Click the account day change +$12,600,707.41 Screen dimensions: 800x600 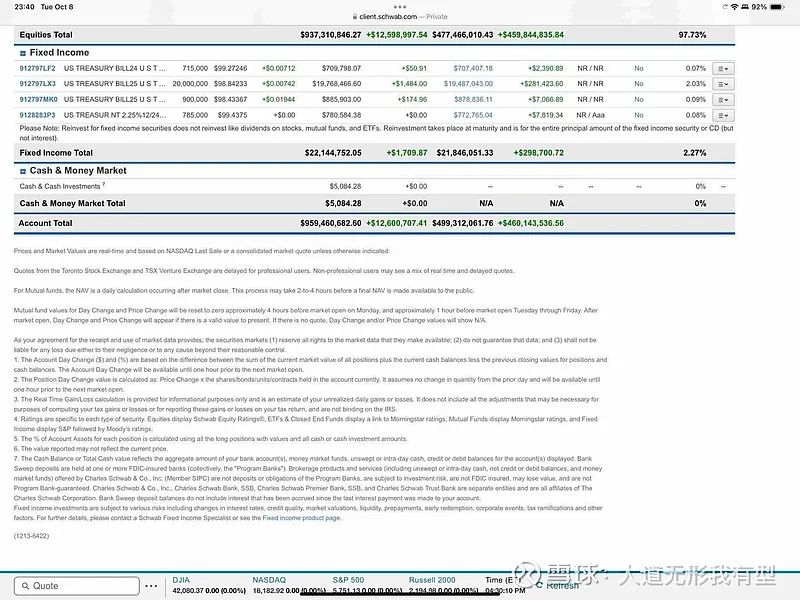pyautogui.click(x=396, y=223)
